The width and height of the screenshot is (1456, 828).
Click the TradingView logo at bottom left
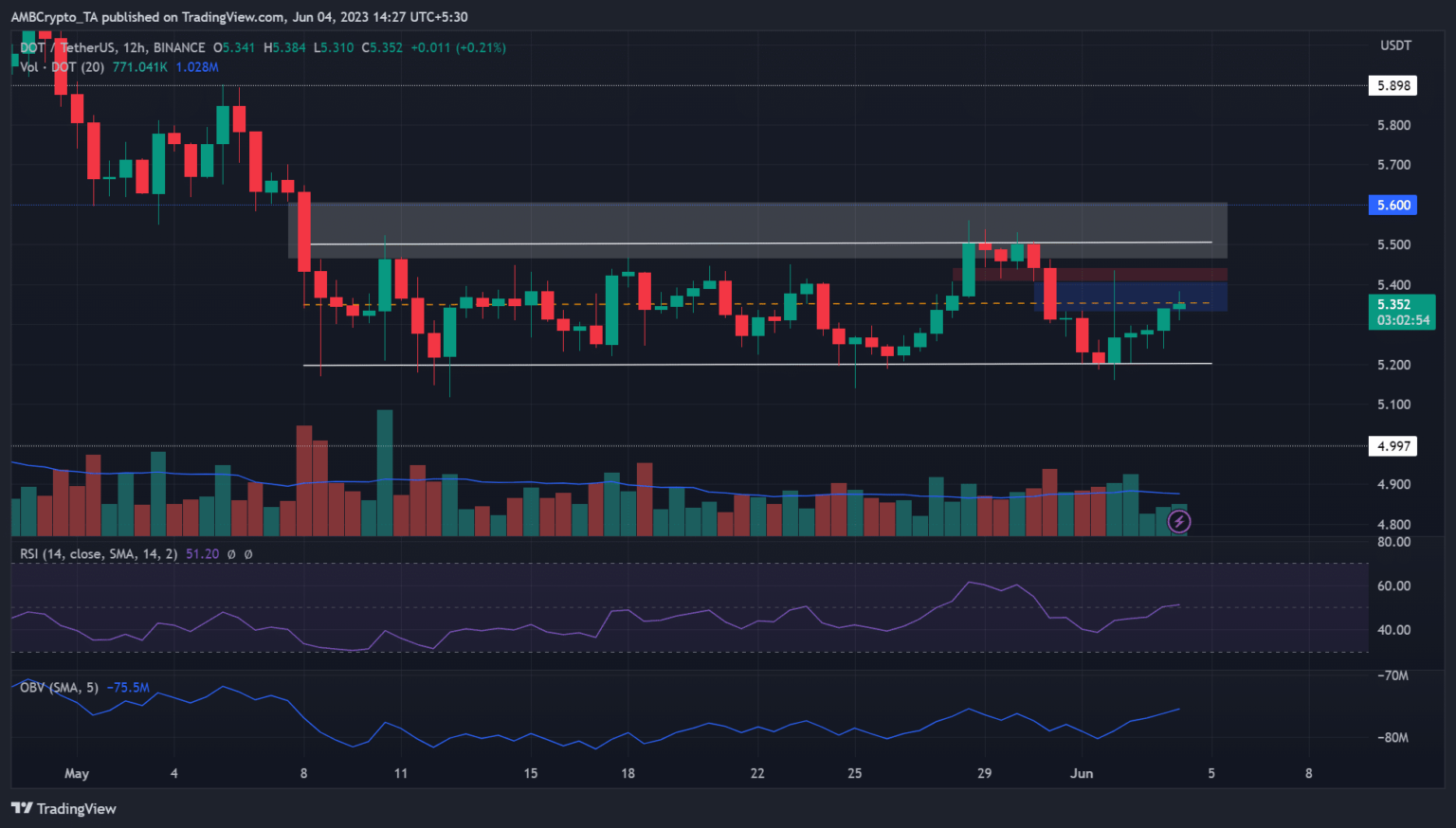click(x=64, y=808)
